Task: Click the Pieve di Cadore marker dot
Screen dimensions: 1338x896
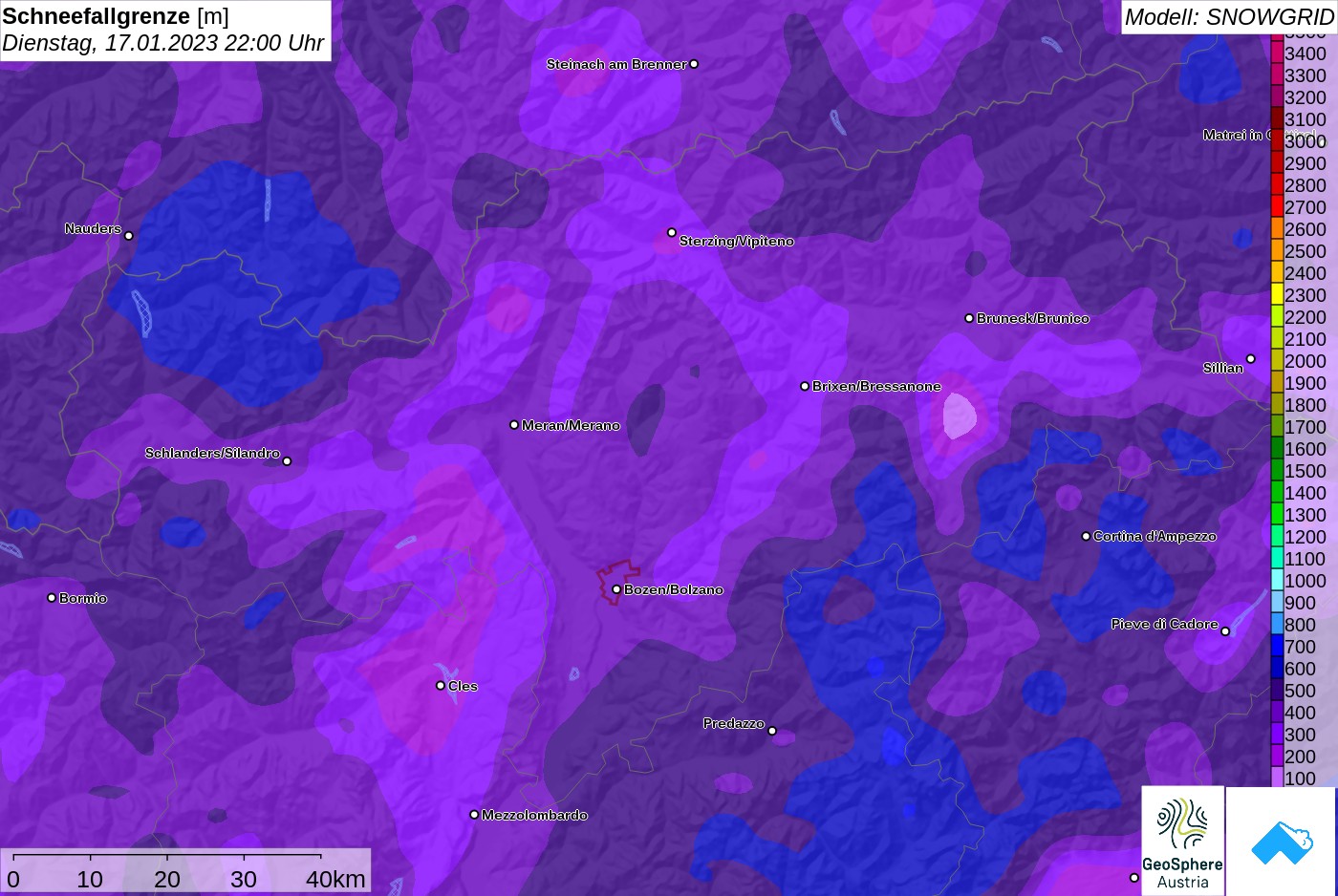Action: click(x=1225, y=630)
